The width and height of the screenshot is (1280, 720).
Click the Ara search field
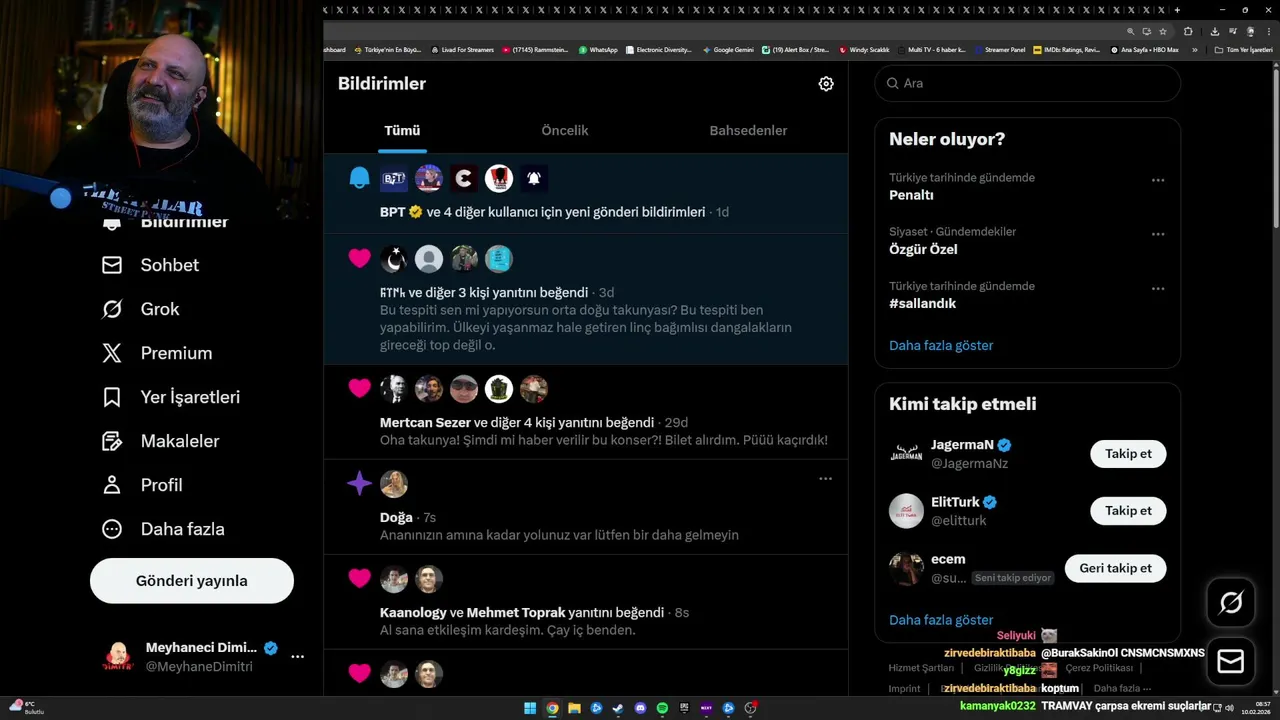click(1028, 84)
